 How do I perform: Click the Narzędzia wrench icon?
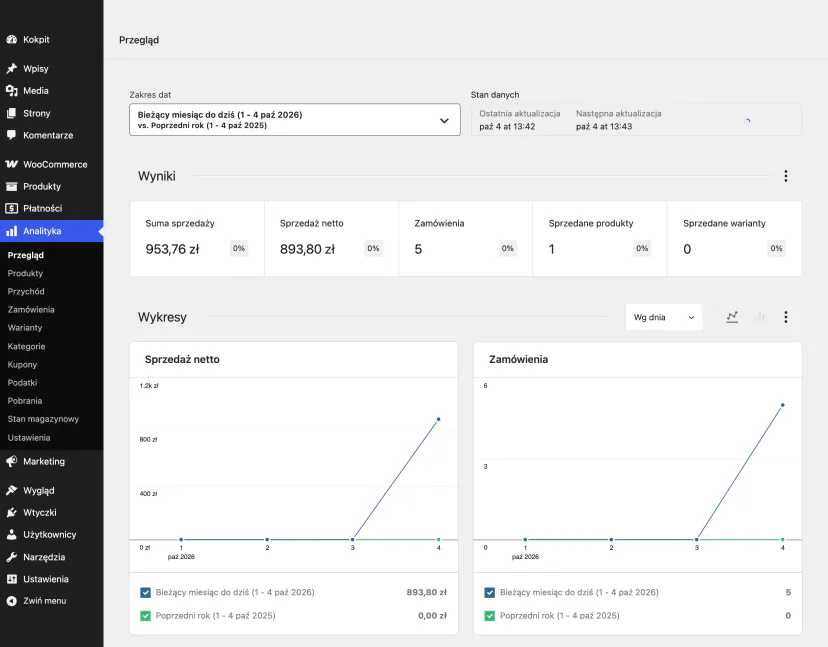point(12,557)
